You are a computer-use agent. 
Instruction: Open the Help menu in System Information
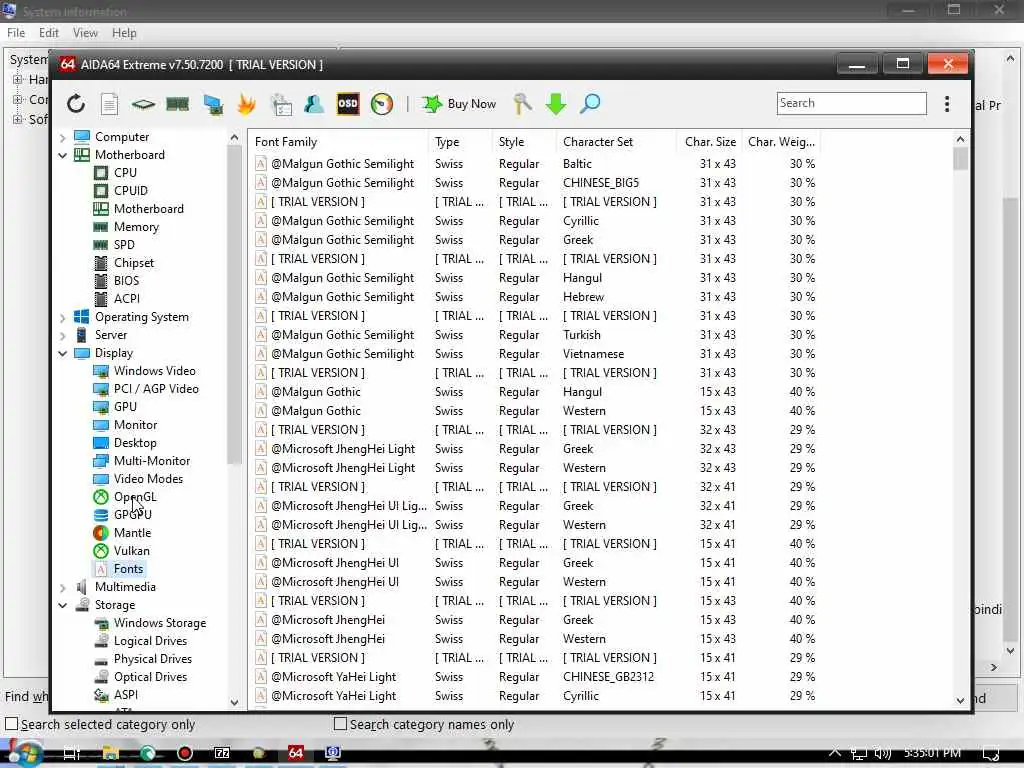[124, 33]
